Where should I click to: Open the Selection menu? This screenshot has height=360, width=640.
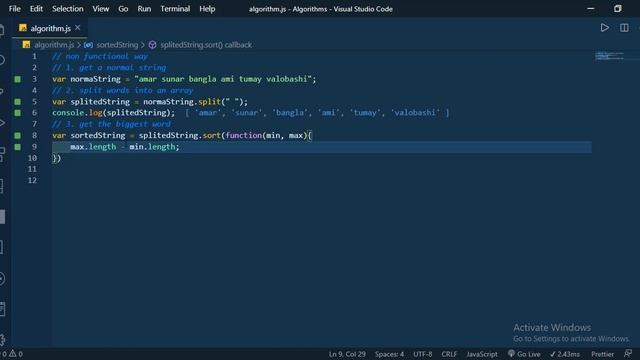point(67,9)
